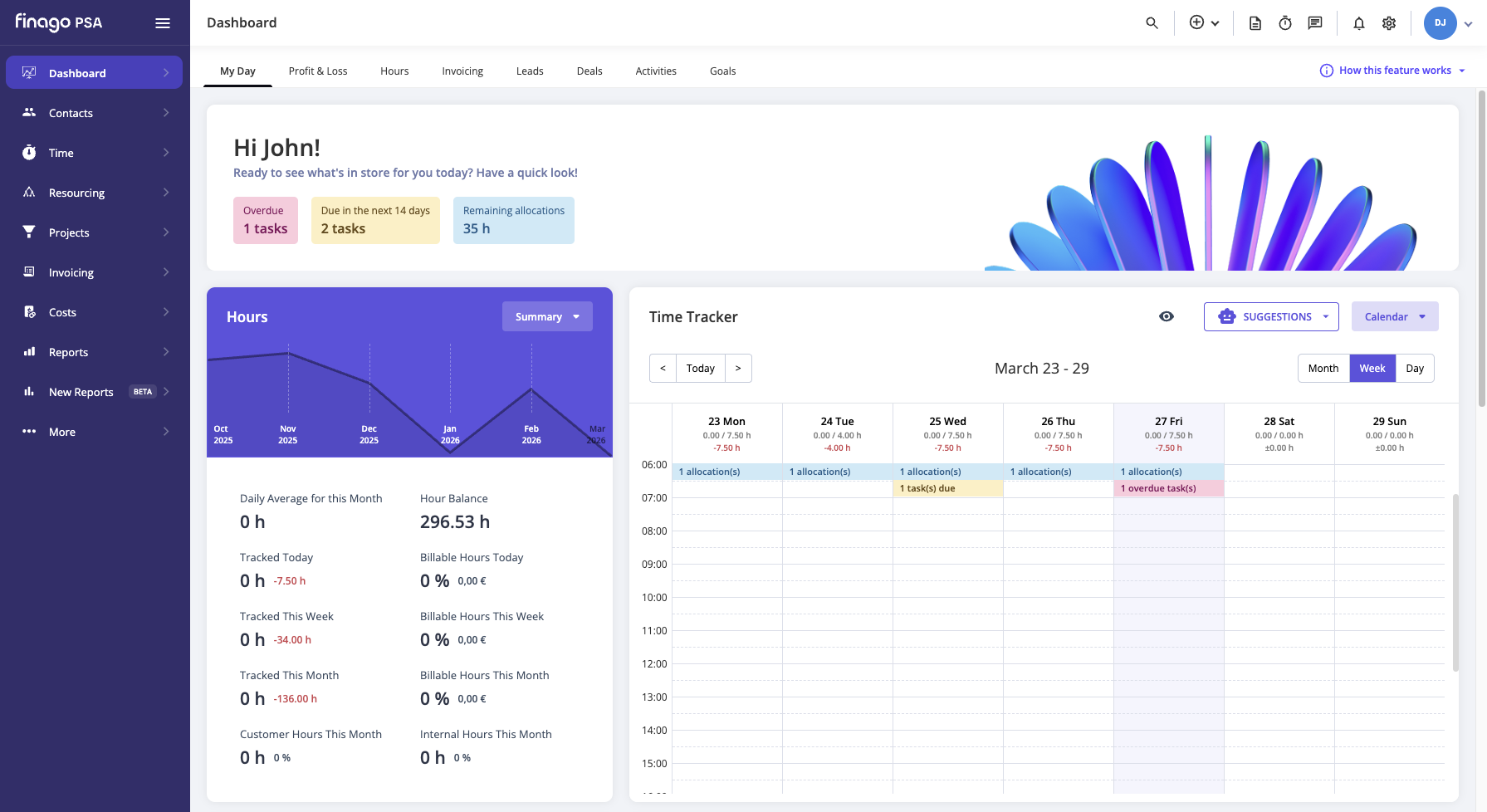Click the Today button in calendar
Viewport: 1487px width, 812px height.
[x=701, y=369]
